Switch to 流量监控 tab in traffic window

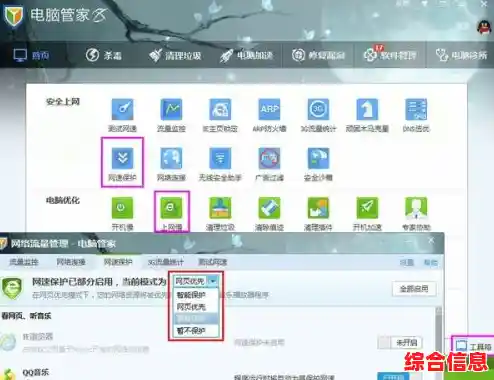[24, 262]
